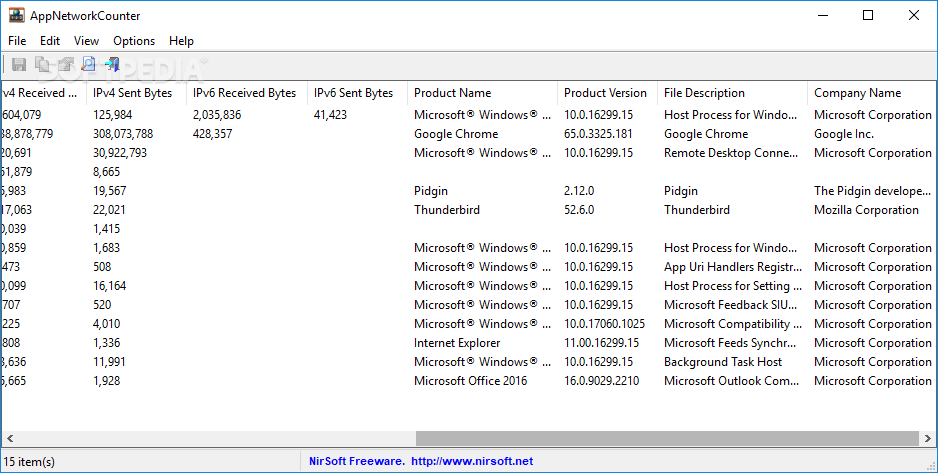This screenshot has width=938, height=473.
Task: Click the 15 item(s) status bar text
Action: coord(29,462)
